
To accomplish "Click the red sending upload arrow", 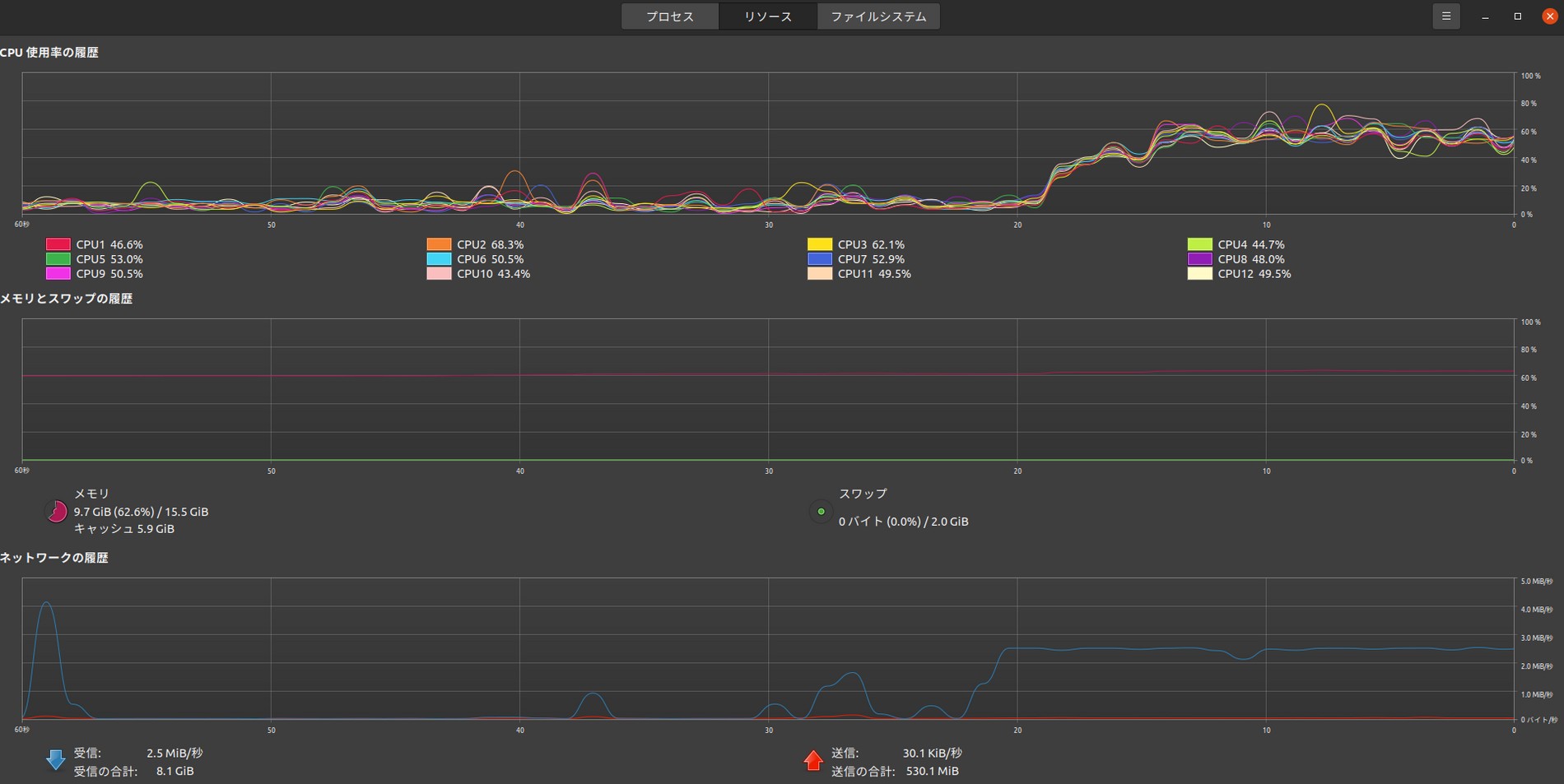I will 813,761.
